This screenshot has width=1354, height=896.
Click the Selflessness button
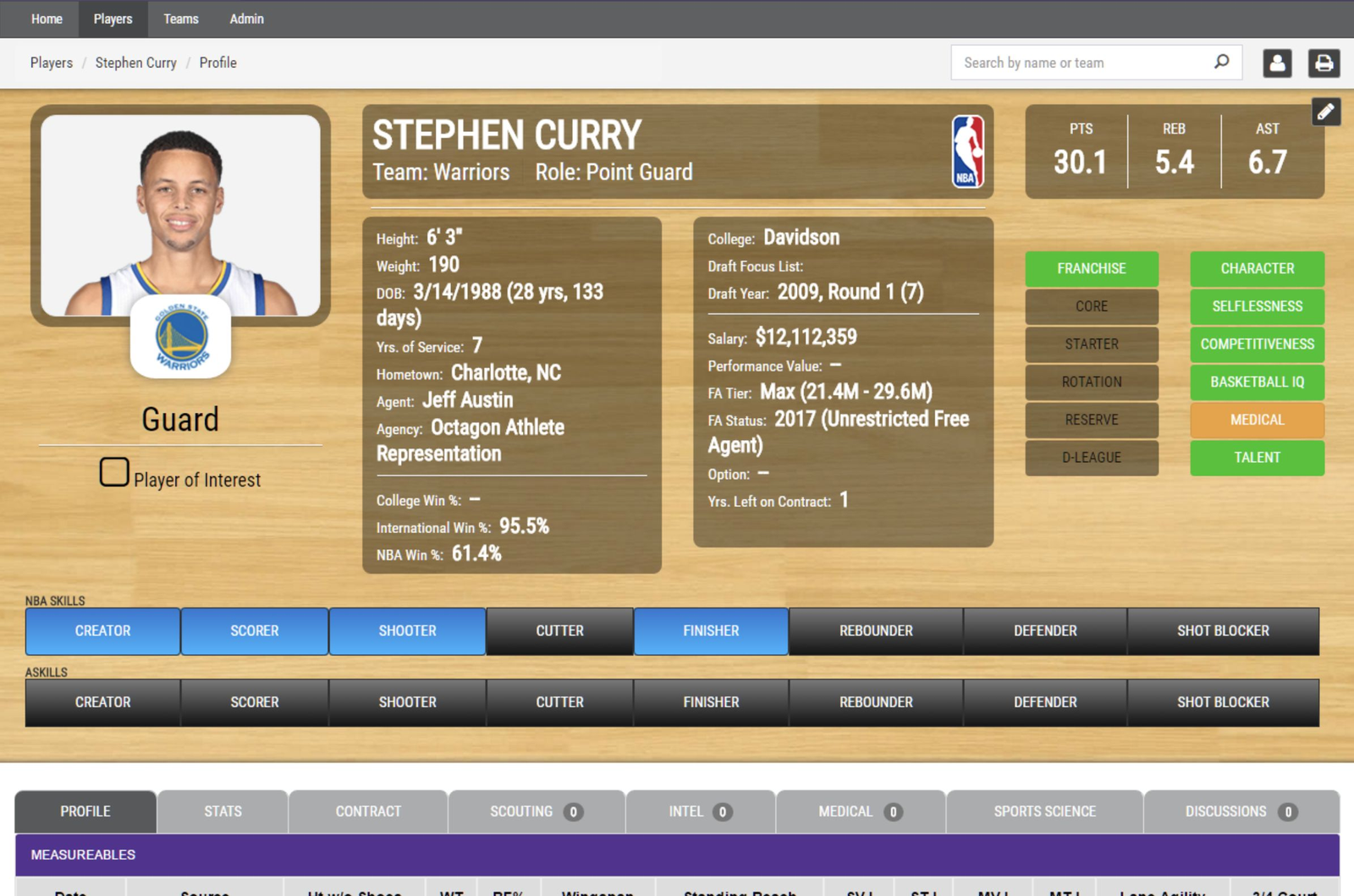[1258, 306]
